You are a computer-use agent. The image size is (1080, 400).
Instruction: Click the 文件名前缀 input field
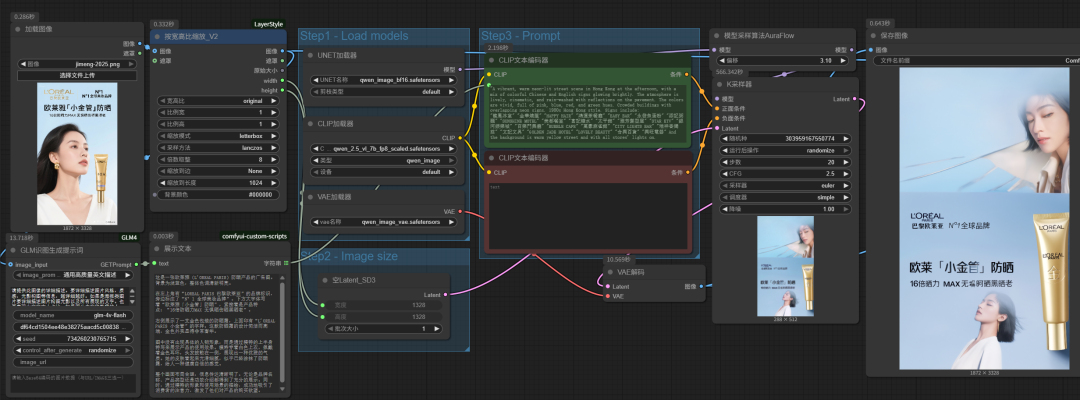[x=977, y=61]
